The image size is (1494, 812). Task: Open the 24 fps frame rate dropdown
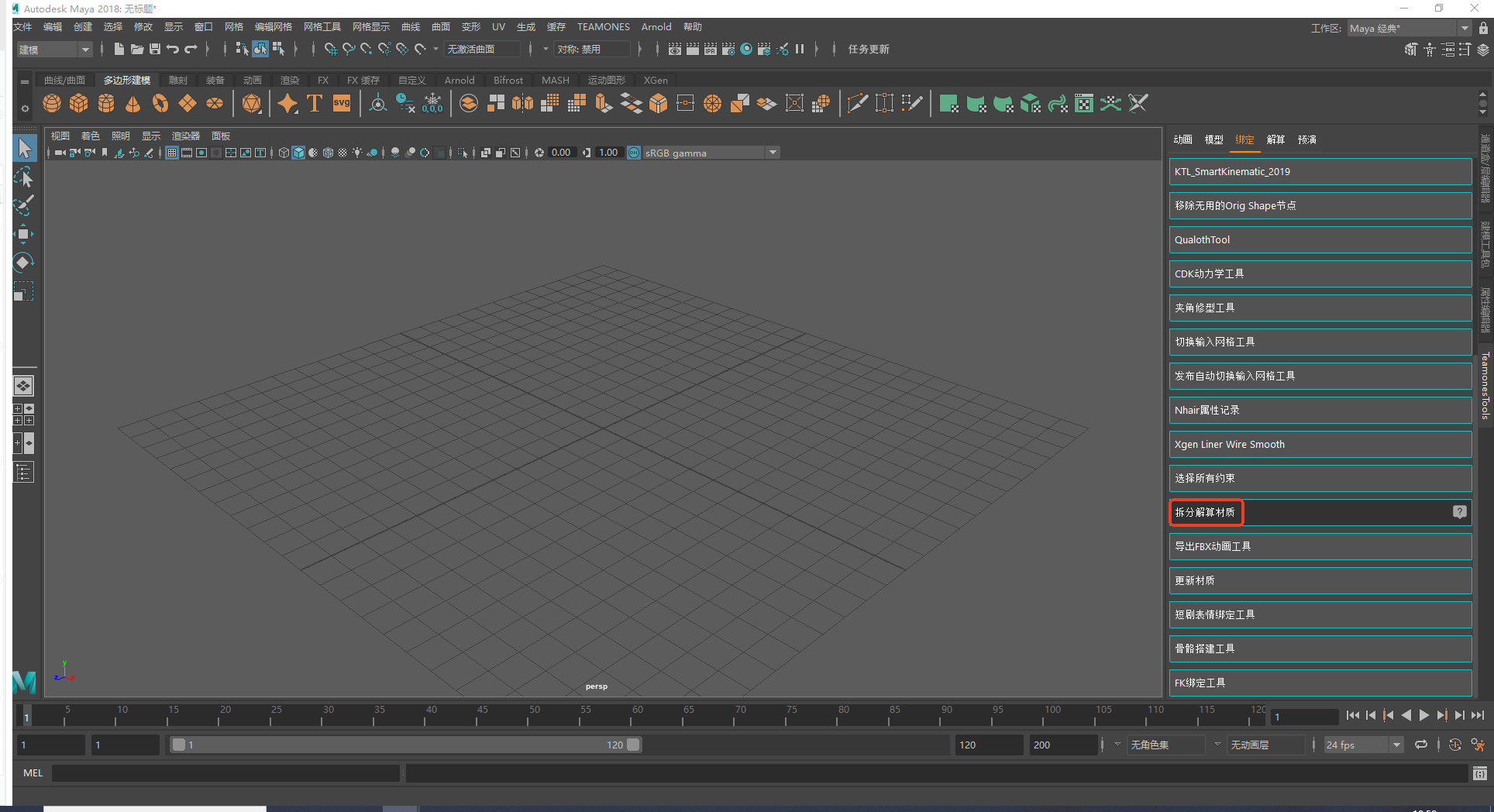tap(1364, 745)
